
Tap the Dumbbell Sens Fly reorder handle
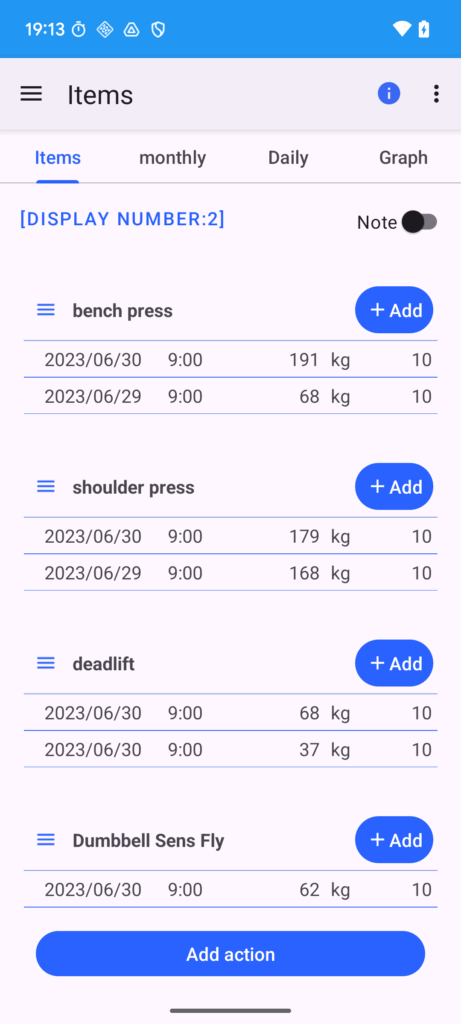(x=46, y=840)
